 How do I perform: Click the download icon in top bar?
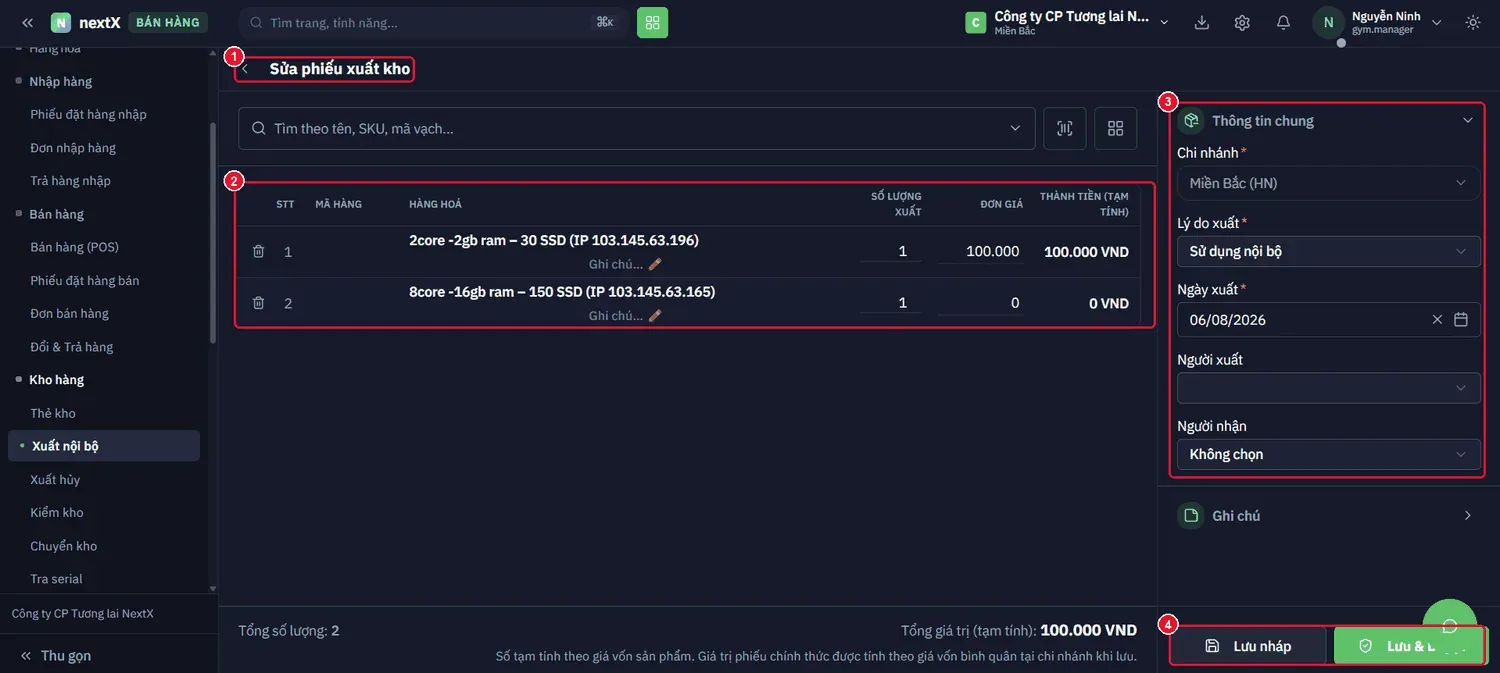pyautogui.click(x=1201, y=22)
